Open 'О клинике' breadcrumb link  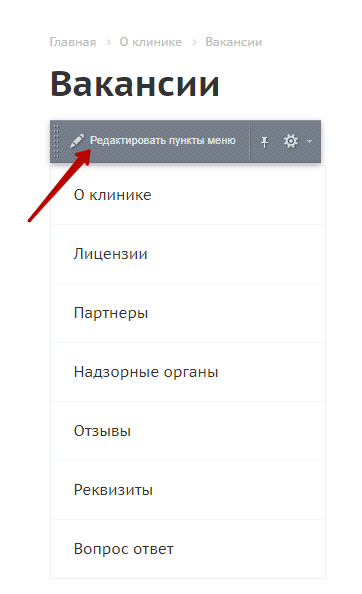[x=151, y=42]
